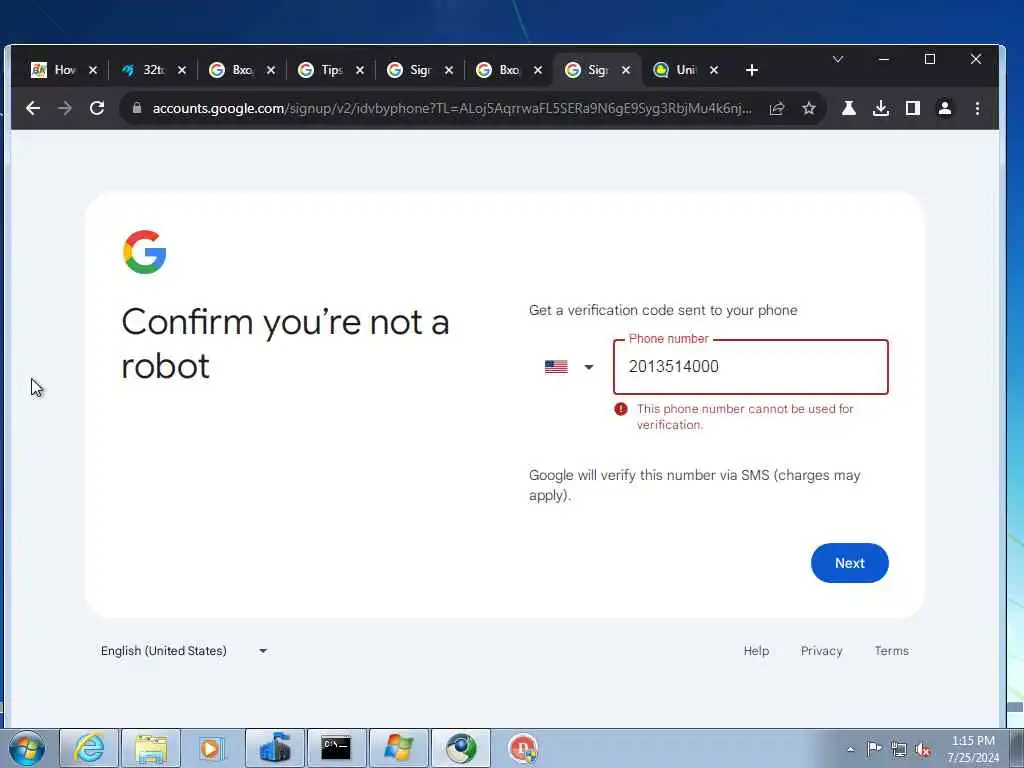Close the '32t' tab

point(182,70)
